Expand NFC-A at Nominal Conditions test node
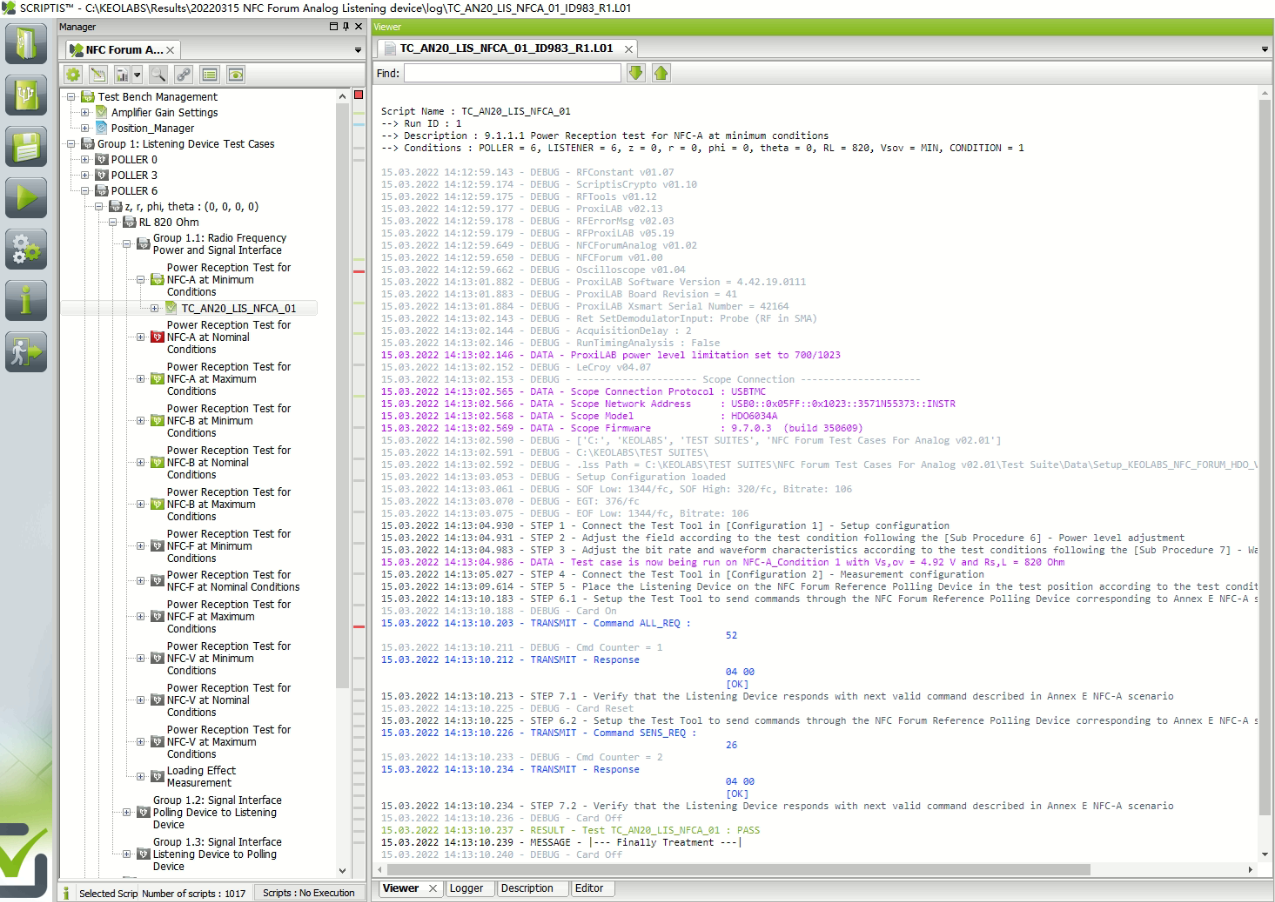Screen dimensions: 1275x902 141,337
